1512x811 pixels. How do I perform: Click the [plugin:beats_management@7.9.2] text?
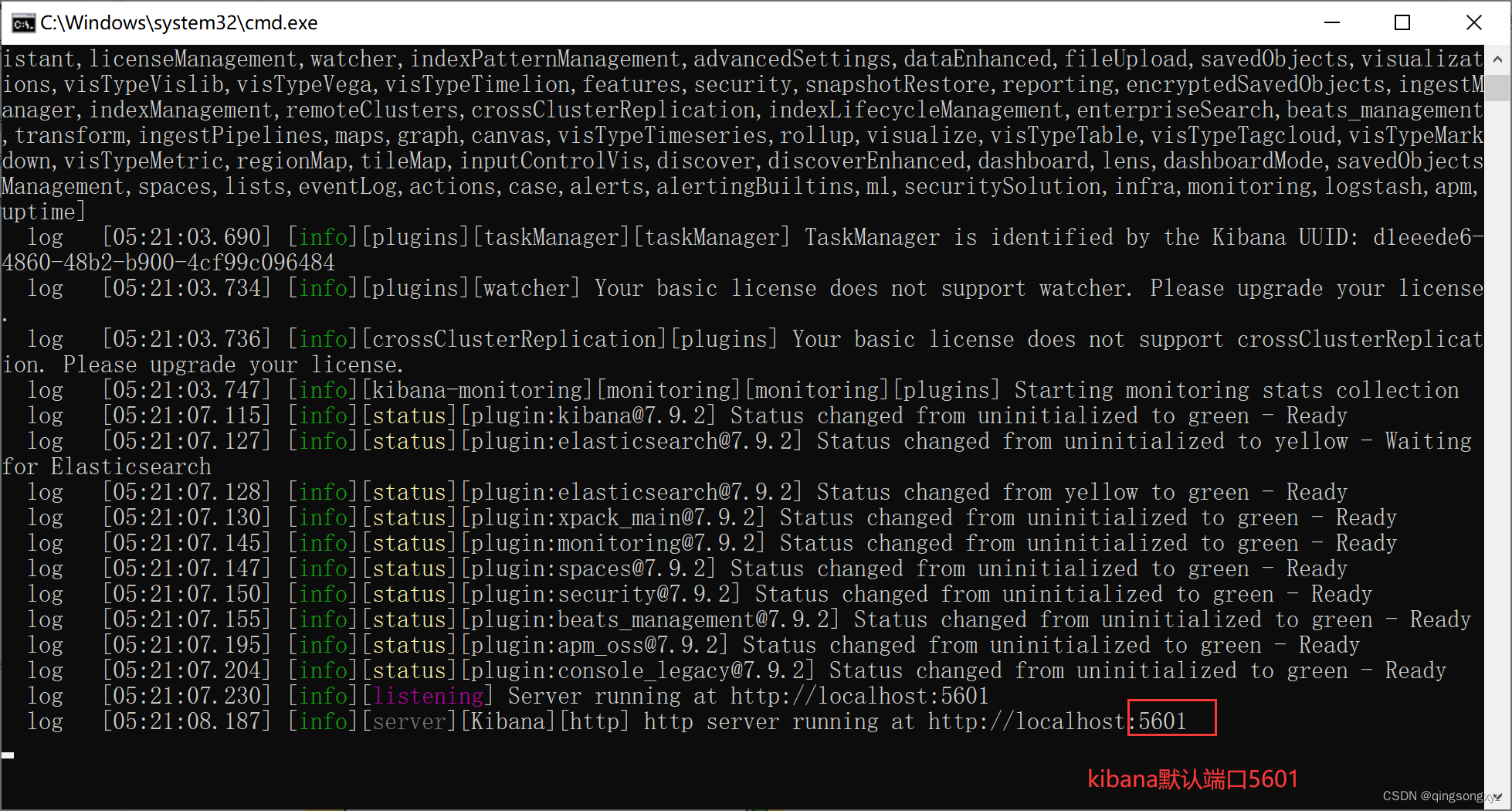coord(650,619)
